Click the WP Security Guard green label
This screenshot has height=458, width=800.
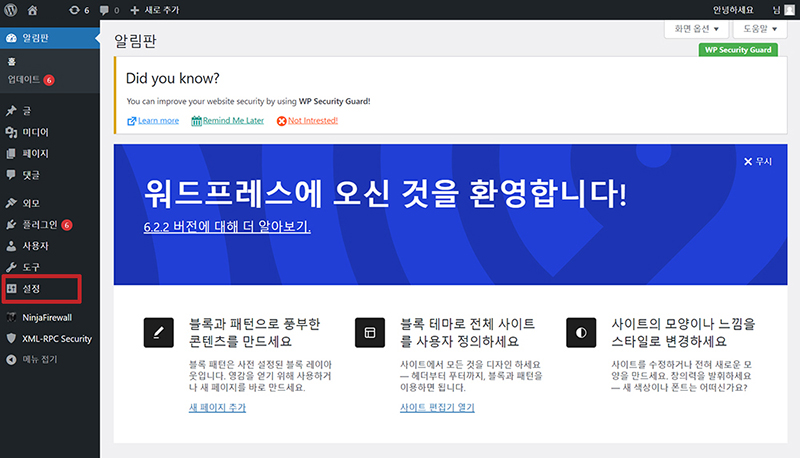pyautogui.click(x=738, y=49)
